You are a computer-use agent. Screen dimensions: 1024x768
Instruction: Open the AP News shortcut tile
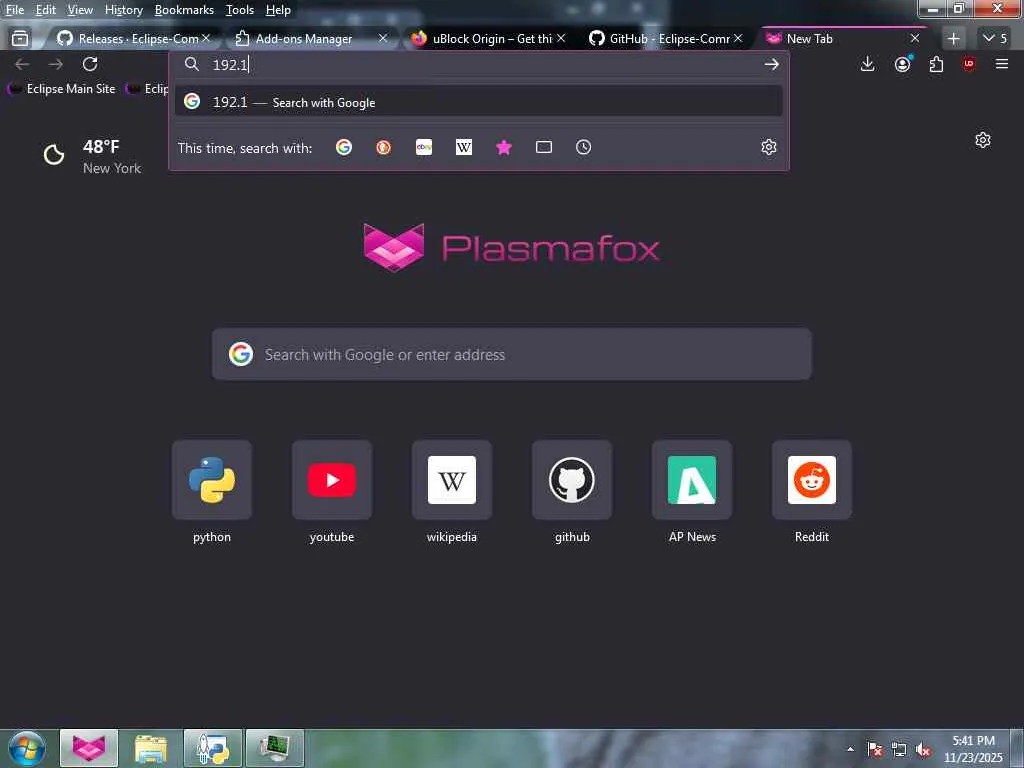click(692, 492)
